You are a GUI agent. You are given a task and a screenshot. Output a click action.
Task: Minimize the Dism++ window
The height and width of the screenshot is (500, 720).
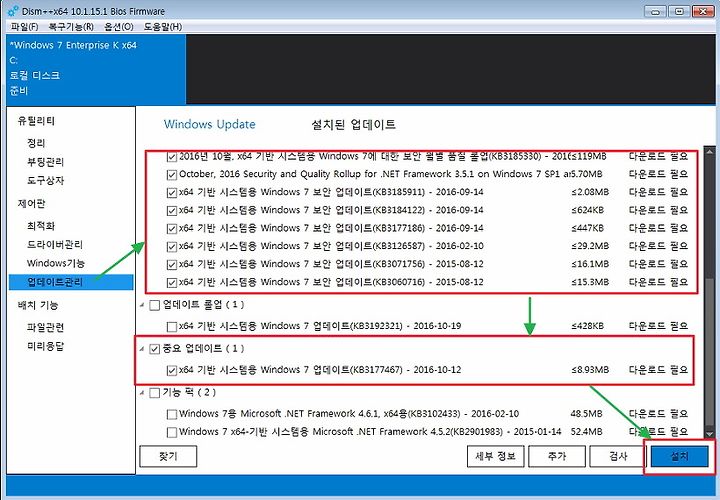coord(655,11)
